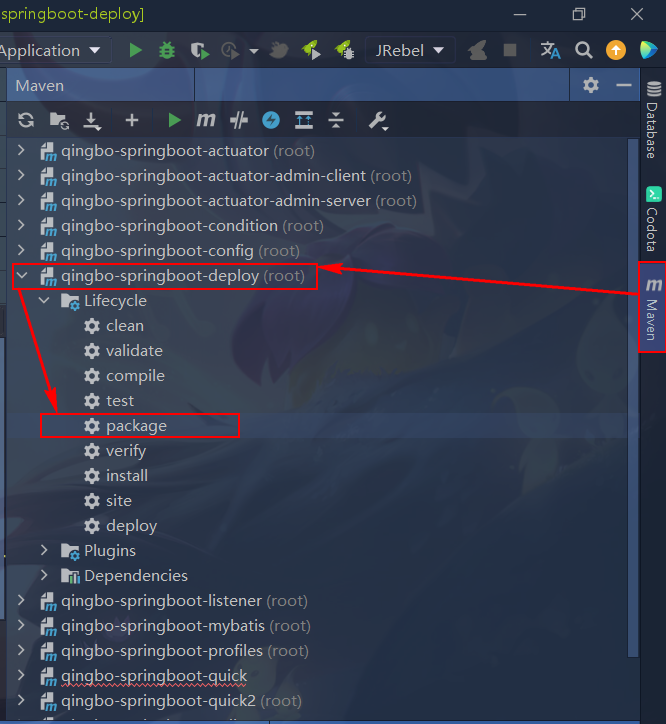
Task: Click the Maven side tab
Action: tap(653, 308)
